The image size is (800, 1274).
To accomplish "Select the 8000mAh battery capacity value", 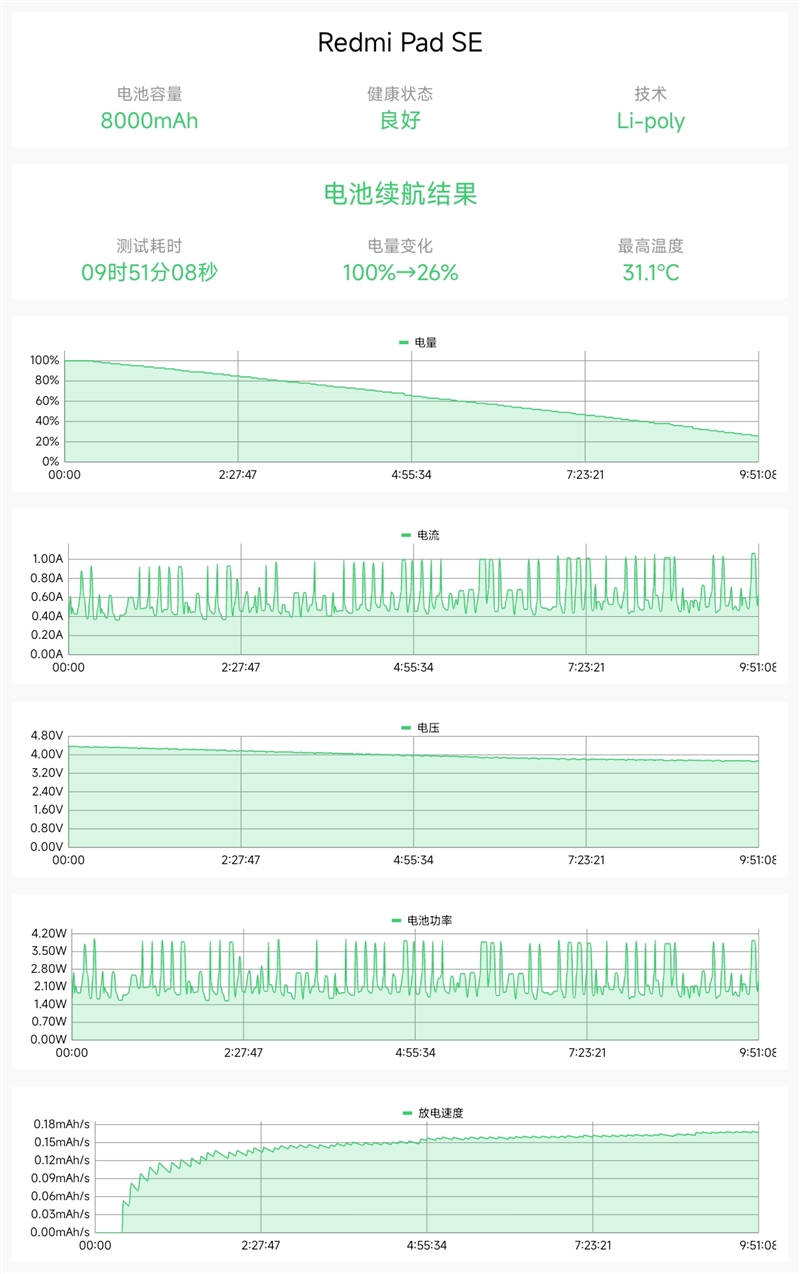I will tap(149, 121).
